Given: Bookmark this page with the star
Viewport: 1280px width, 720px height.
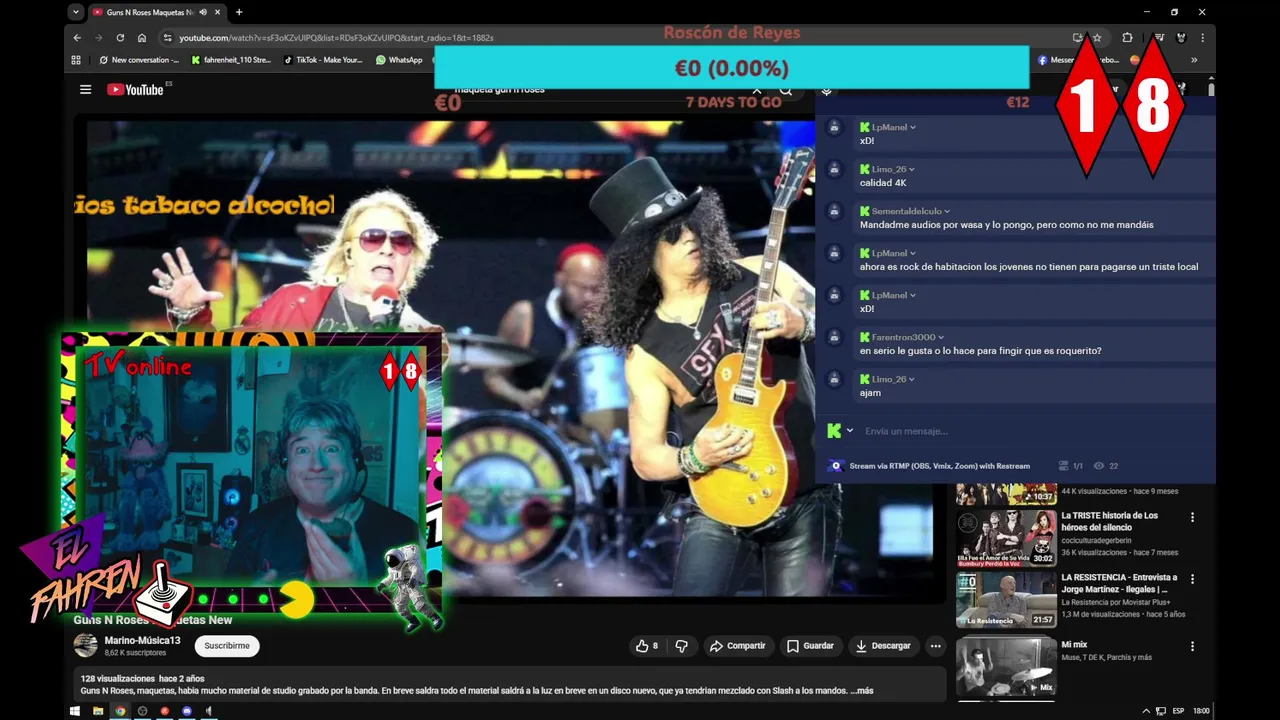Looking at the screenshot, I should pyautogui.click(x=1097, y=38).
